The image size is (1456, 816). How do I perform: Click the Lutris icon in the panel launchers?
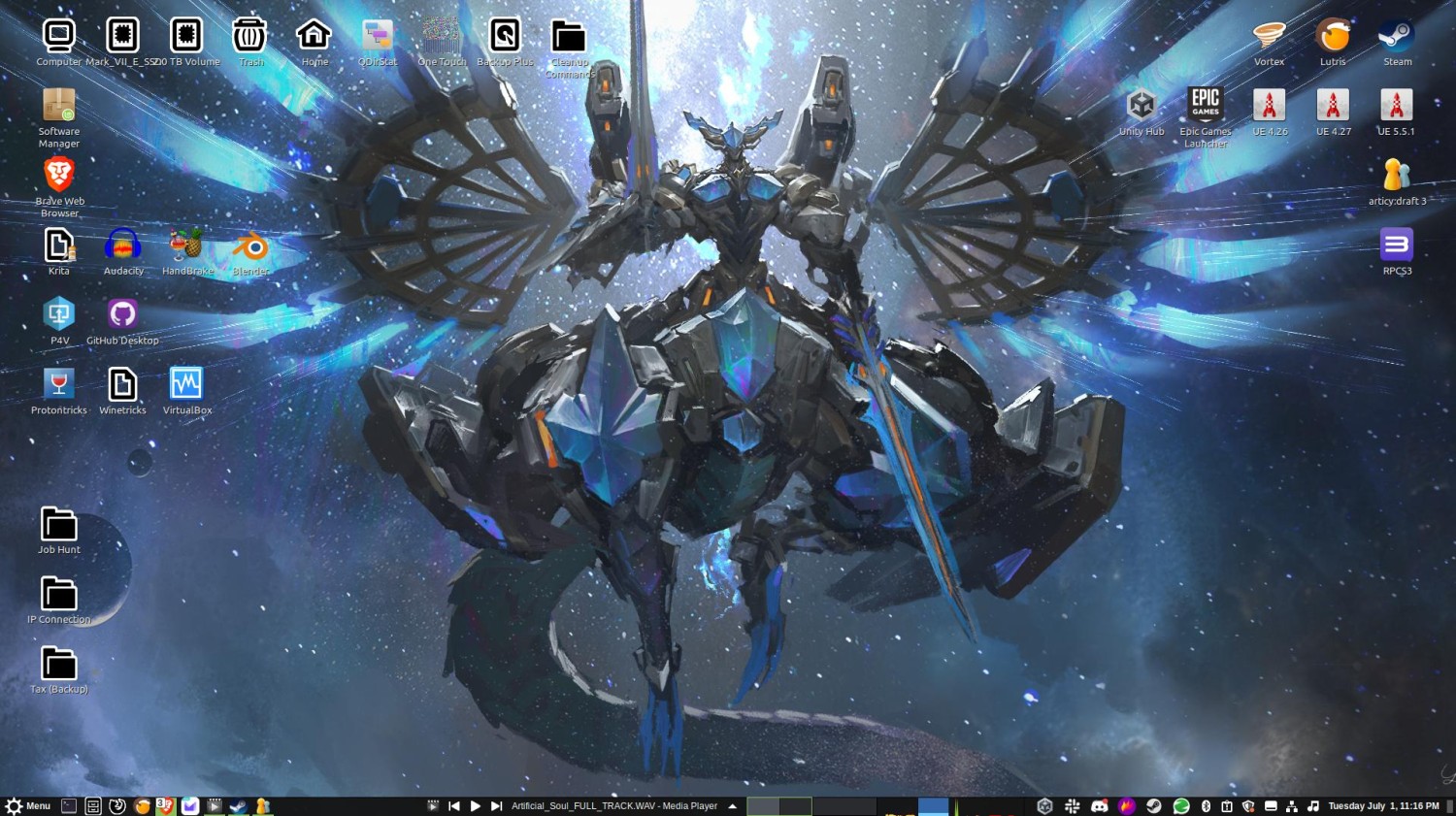(142, 806)
